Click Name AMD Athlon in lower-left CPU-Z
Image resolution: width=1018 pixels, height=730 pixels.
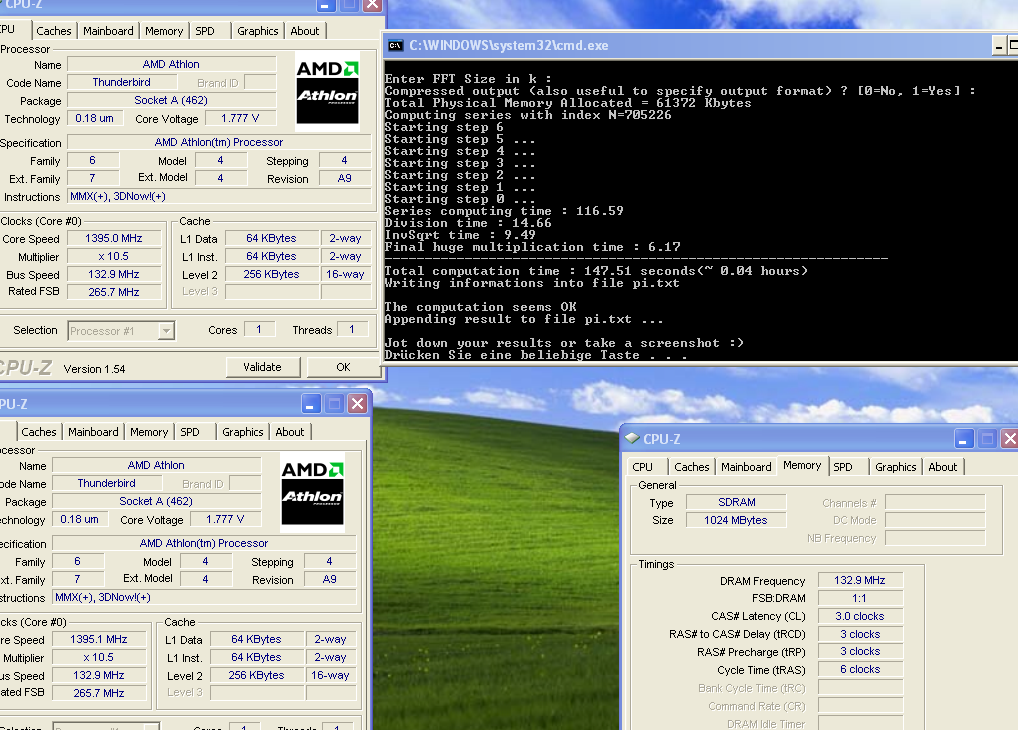click(x=156, y=466)
